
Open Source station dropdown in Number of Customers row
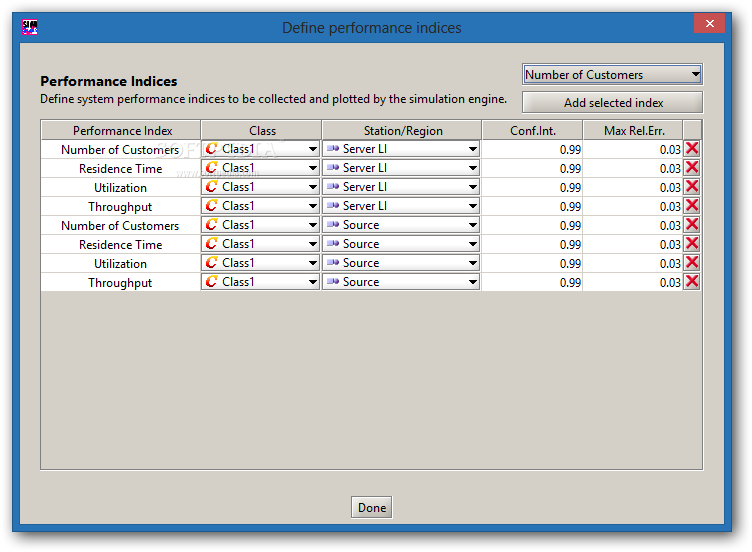click(x=401, y=225)
